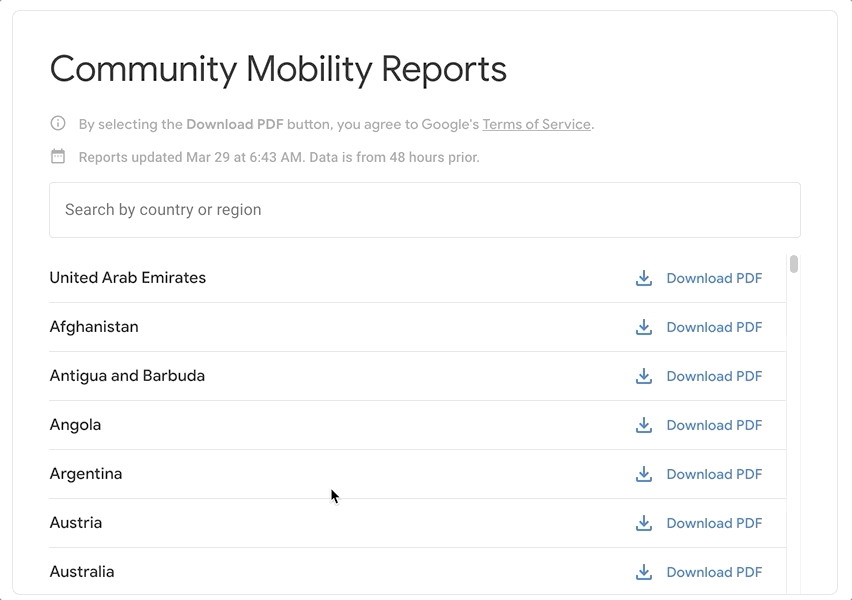
Task: Click the Antigua and Barbuda country name
Action: [x=127, y=376]
